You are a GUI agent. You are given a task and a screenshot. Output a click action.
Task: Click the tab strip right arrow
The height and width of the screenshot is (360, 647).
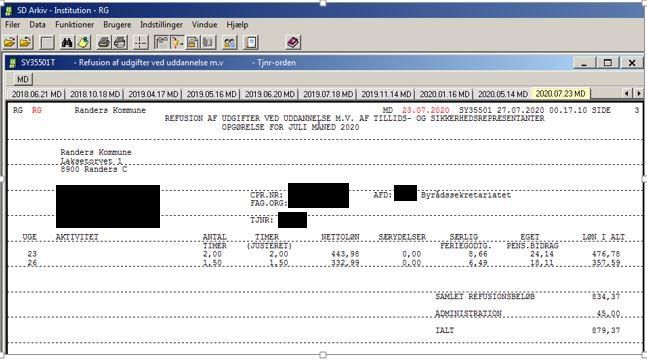pos(639,94)
